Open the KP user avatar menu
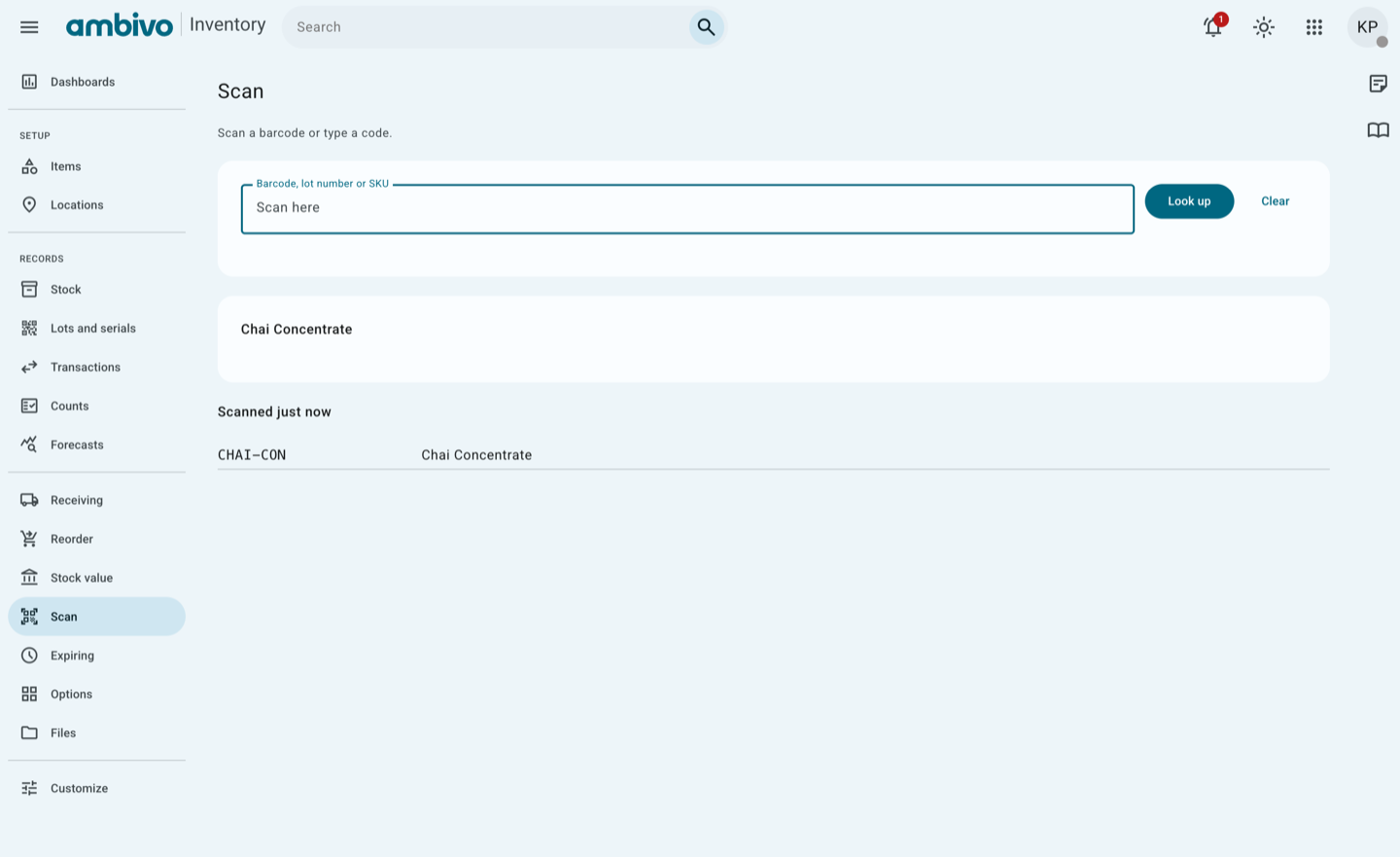 (1367, 27)
